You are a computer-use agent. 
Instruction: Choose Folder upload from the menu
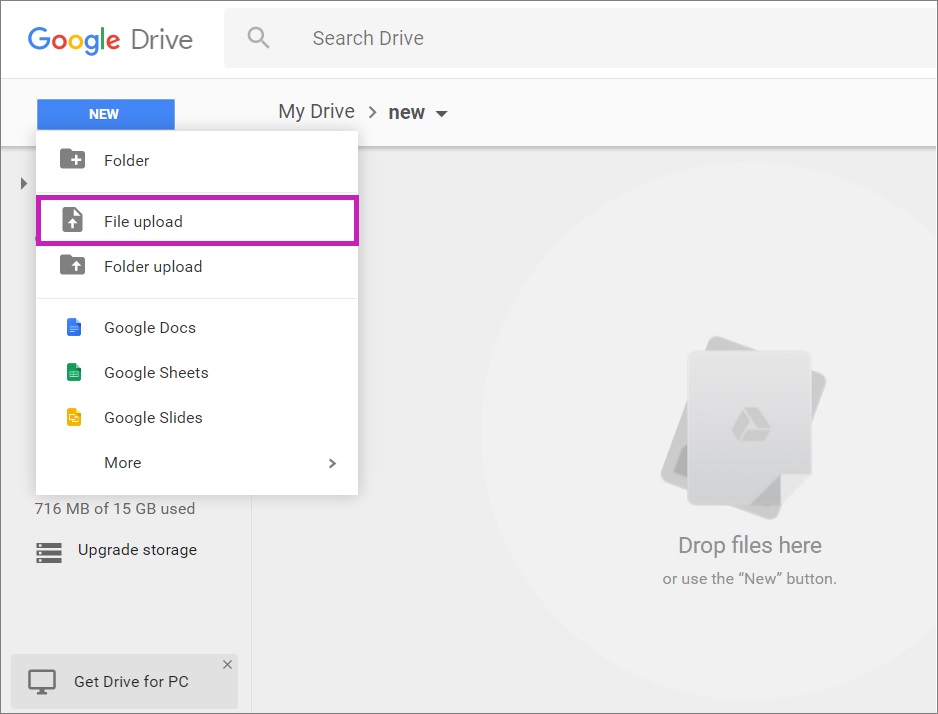(197, 267)
